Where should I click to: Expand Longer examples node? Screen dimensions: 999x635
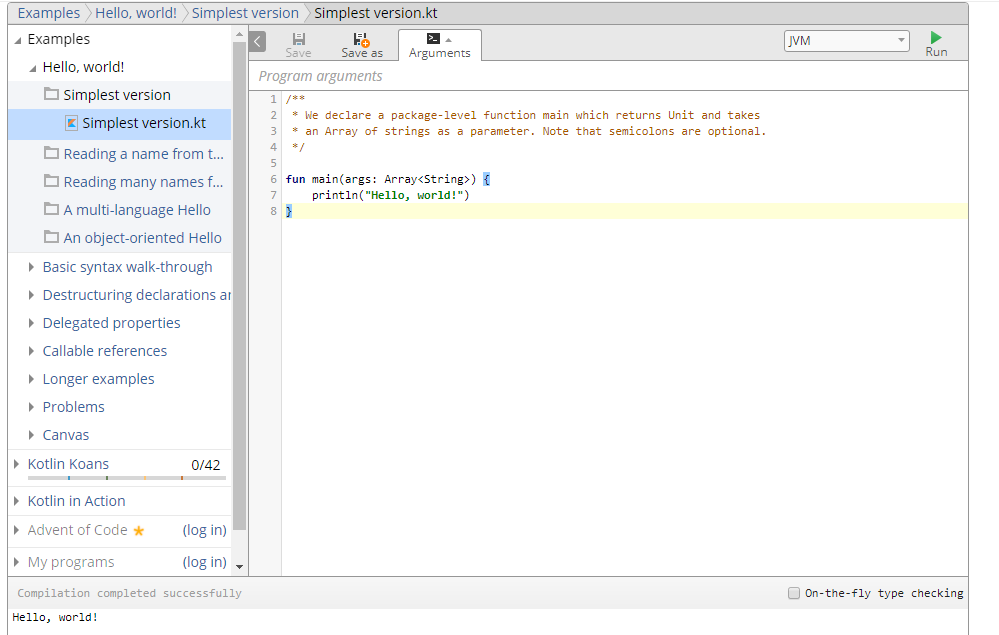click(x=31, y=379)
